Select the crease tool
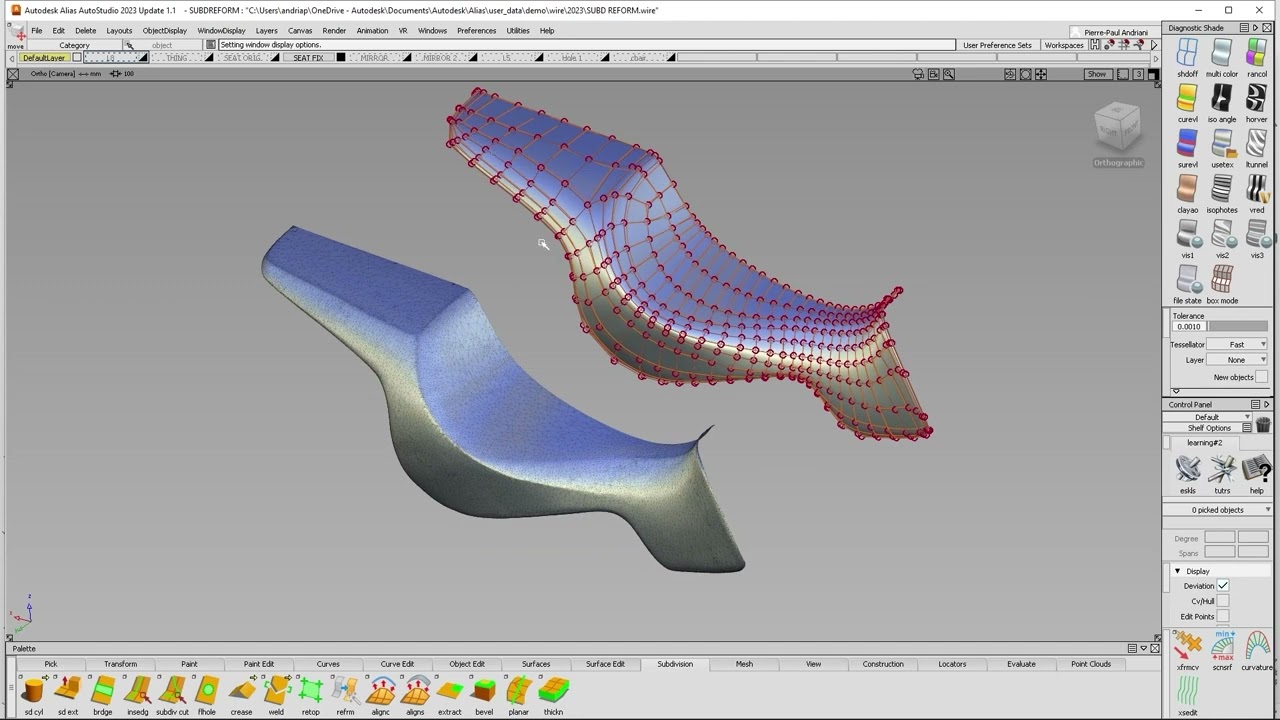 pos(241,690)
